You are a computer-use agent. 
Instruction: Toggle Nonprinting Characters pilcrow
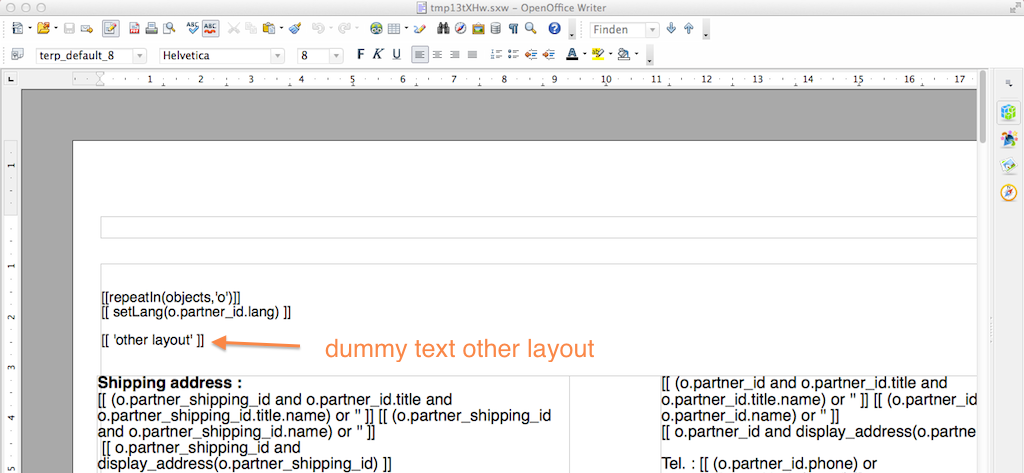pyautogui.click(x=513, y=29)
